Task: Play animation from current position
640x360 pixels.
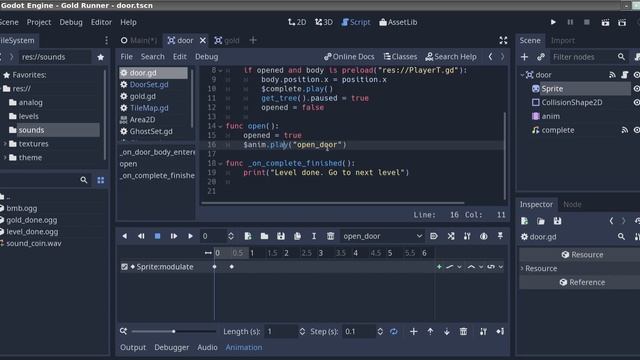Action: (x=190, y=236)
